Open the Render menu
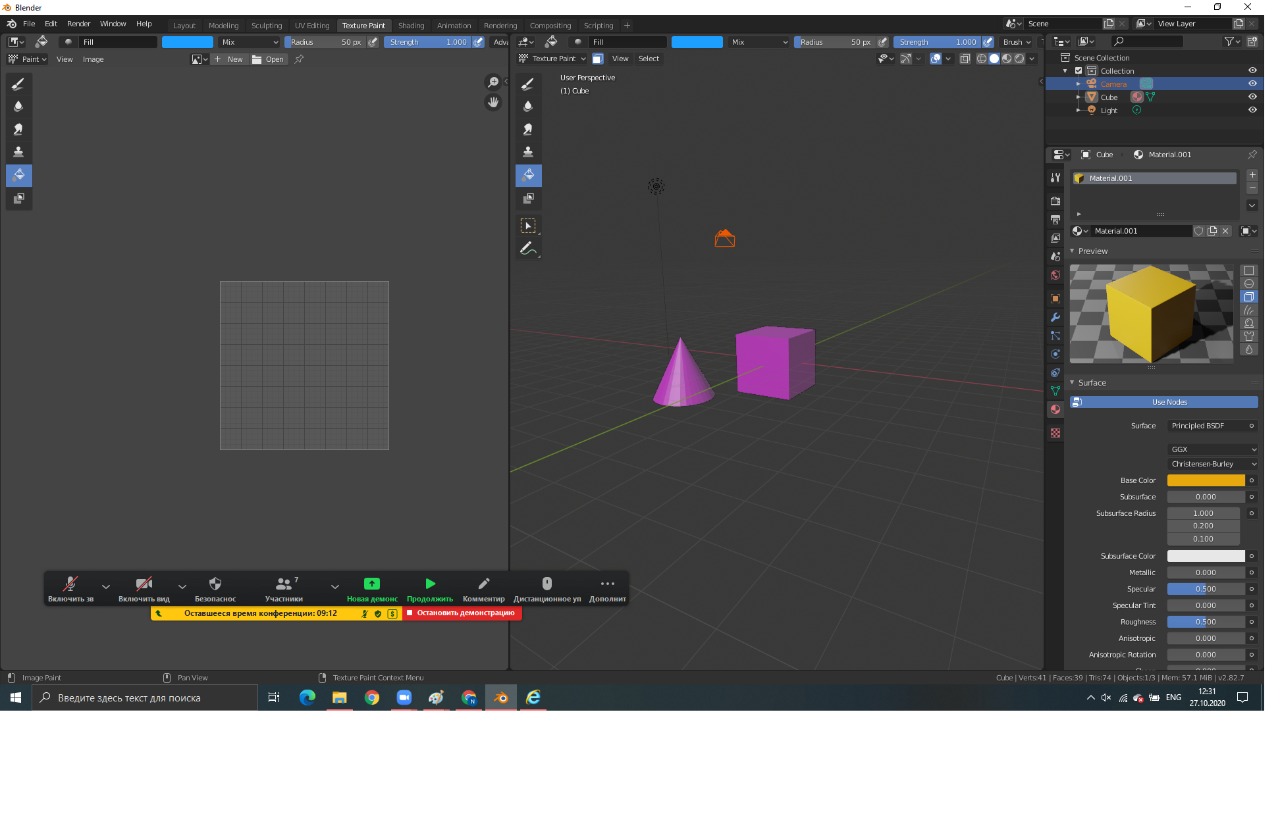1280x837 pixels. [78, 23]
